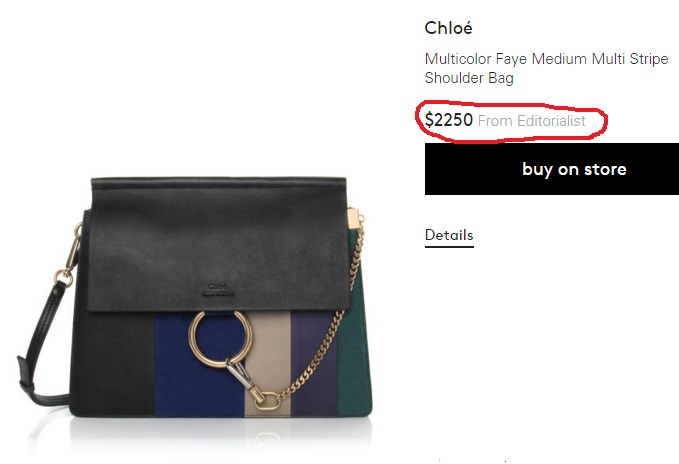Viewport: 679px width, 464px height.
Task: Open the Details tab
Action: pyautogui.click(x=449, y=235)
